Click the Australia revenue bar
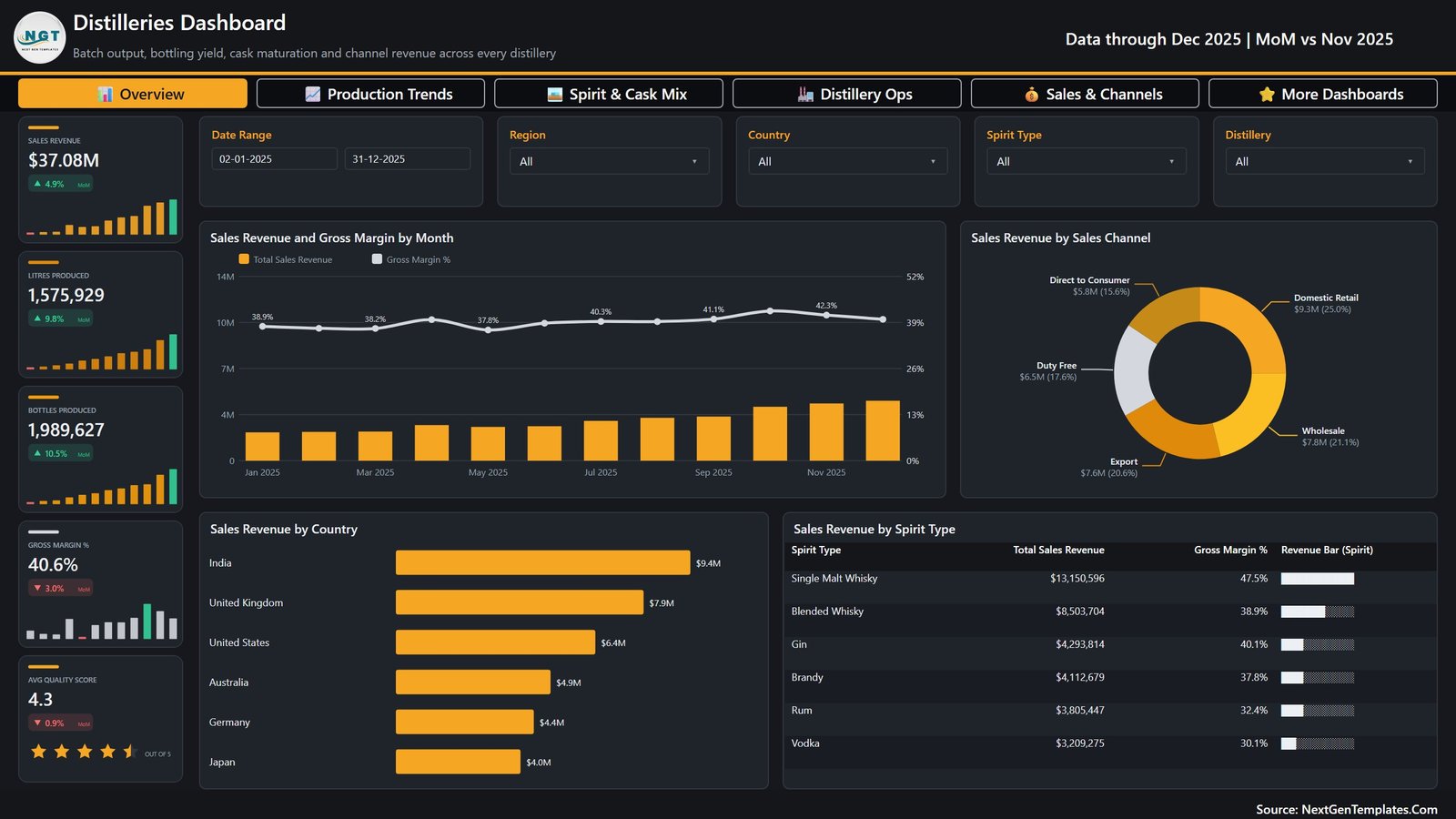Screen dimensions: 1456x819 click(x=473, y=682)
